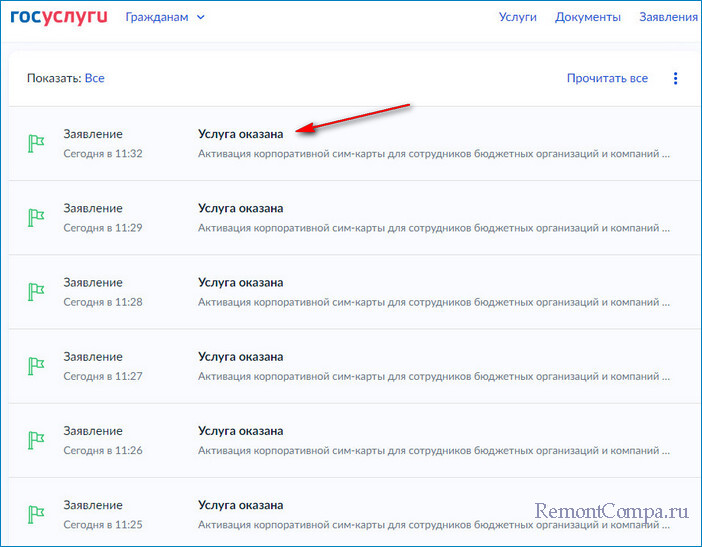Click the green flag icon for 11:29 notification
The height and width of the screenshot is (547, 702).
coord(36,217)
